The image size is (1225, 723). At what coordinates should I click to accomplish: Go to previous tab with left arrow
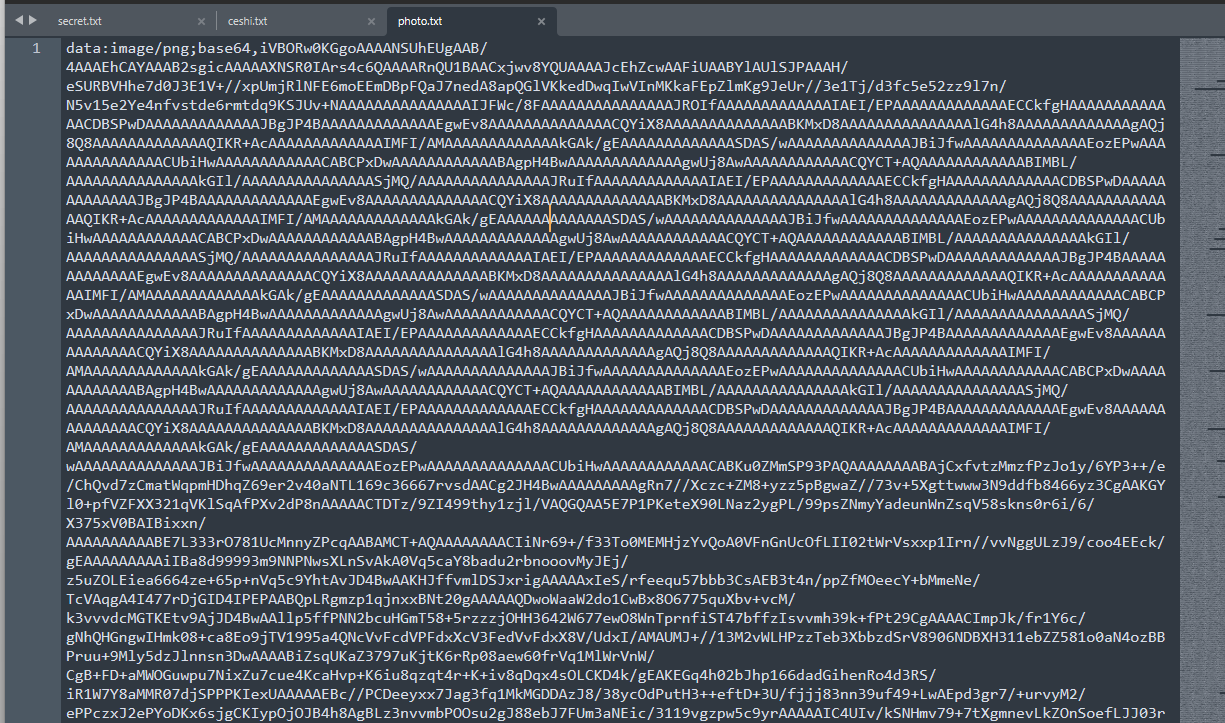click(18, 20)
